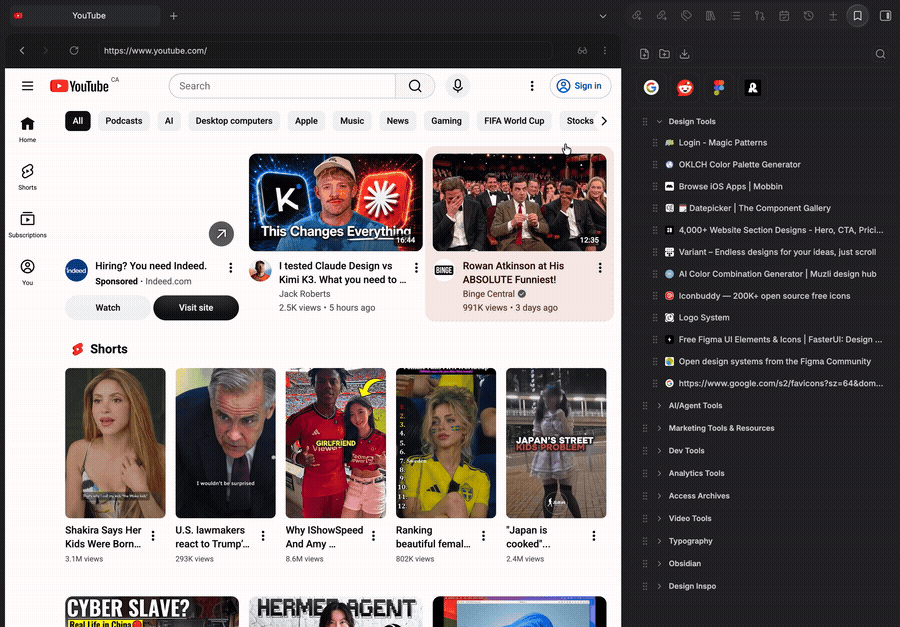Toggle the right sidebar panel
Screen dimensions: 900x627
885,16
